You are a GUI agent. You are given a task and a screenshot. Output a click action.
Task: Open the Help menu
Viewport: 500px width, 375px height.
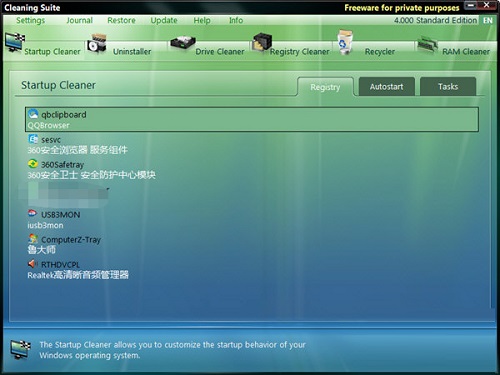[x=202, y=20]
